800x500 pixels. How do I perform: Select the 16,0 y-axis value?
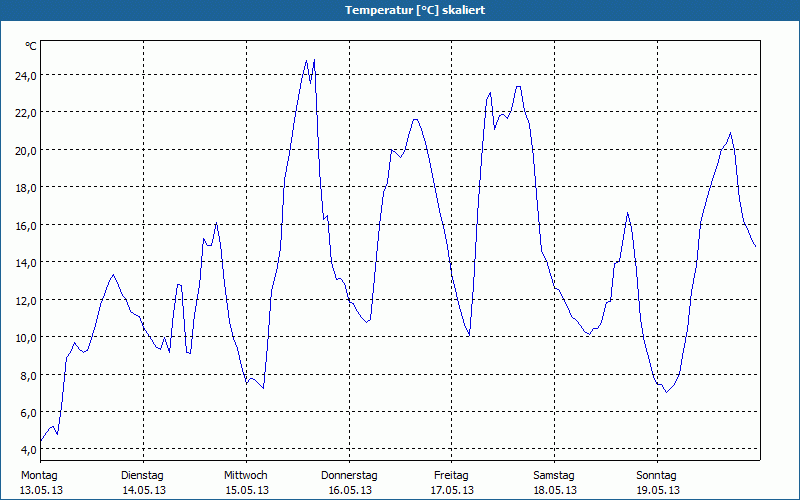(x=26, y=225)
